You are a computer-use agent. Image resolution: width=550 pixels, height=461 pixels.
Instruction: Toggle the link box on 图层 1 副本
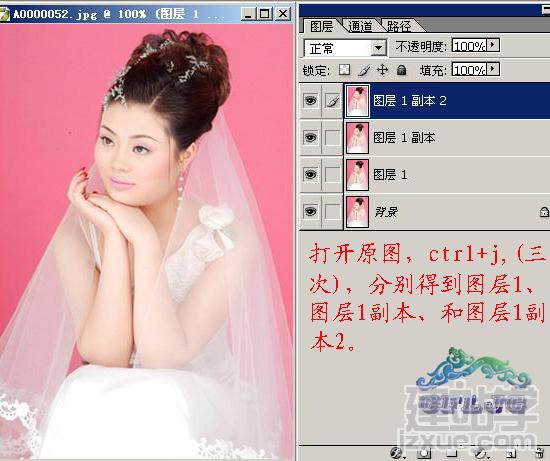[x=332, y=138]
